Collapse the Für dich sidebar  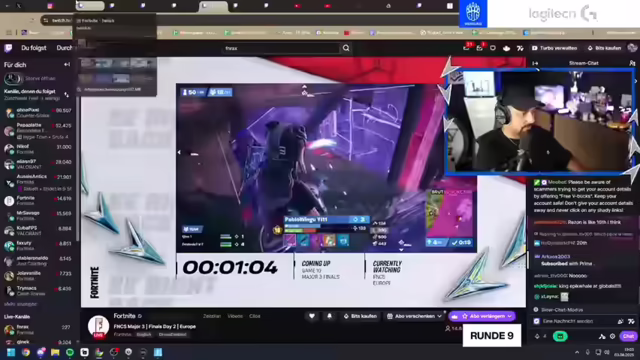point(67,64)
